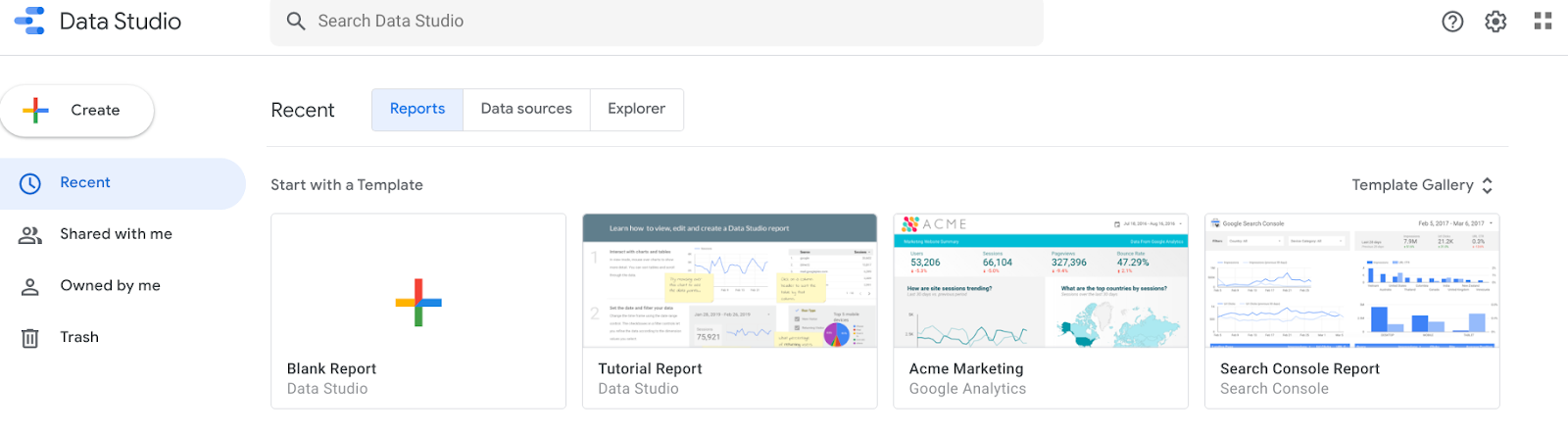Click the trash can icon in sidebar
This screenshot has width=1568, height=434.
pos(30,338)
